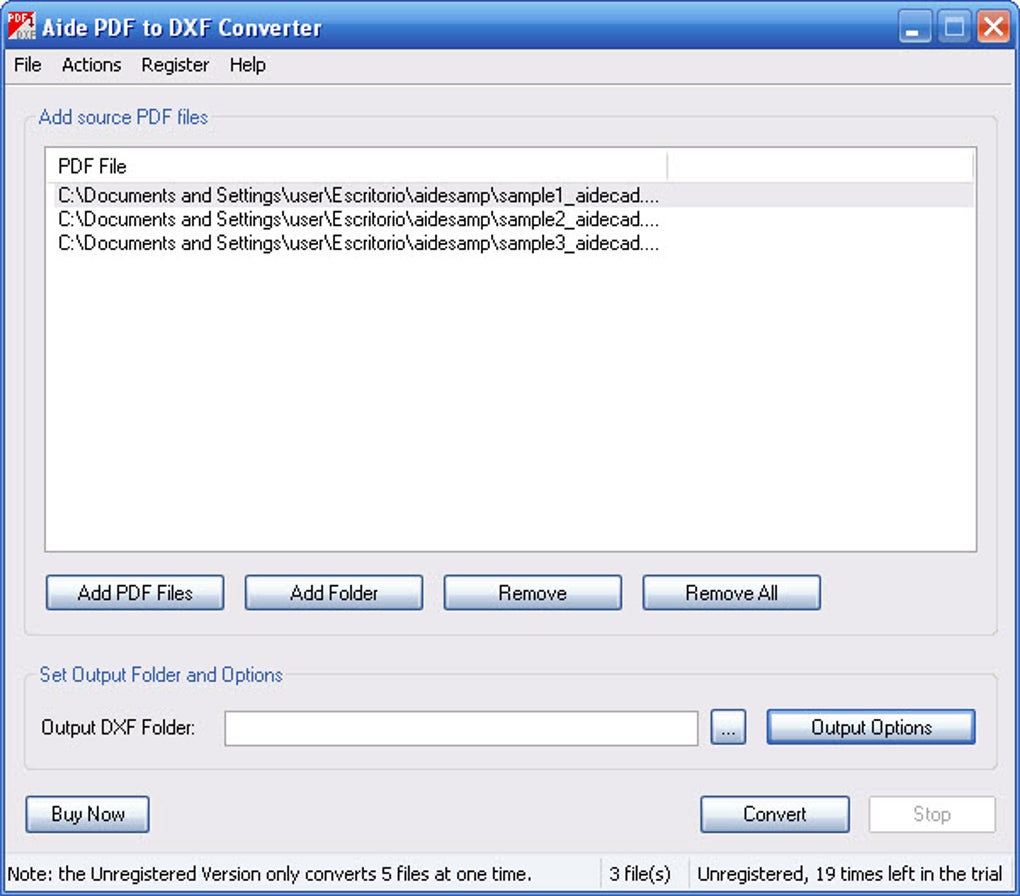Click the Add PDF Files button
The image size is (1020, 896).
135,593
